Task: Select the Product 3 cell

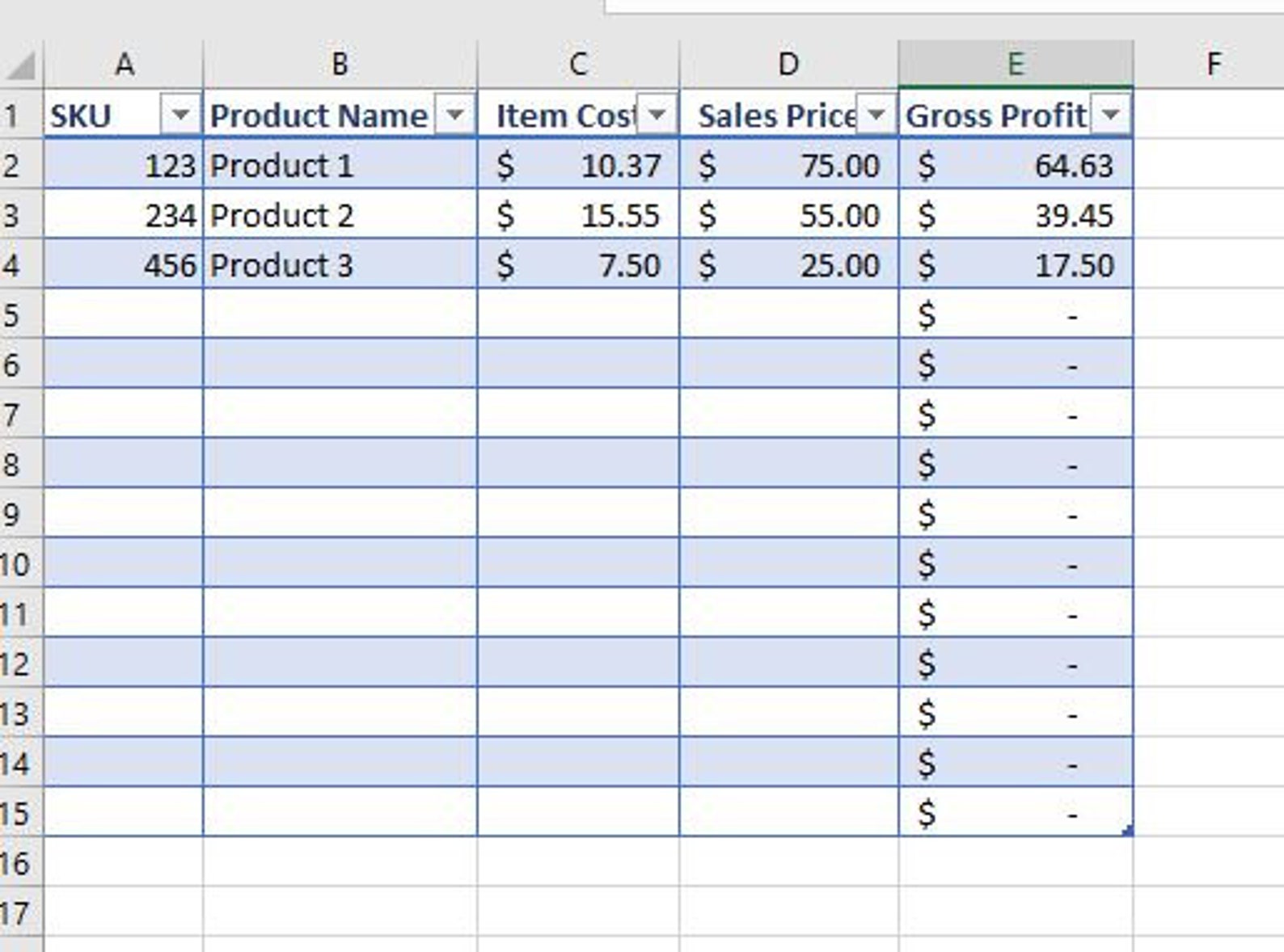Action: point(340,265)
